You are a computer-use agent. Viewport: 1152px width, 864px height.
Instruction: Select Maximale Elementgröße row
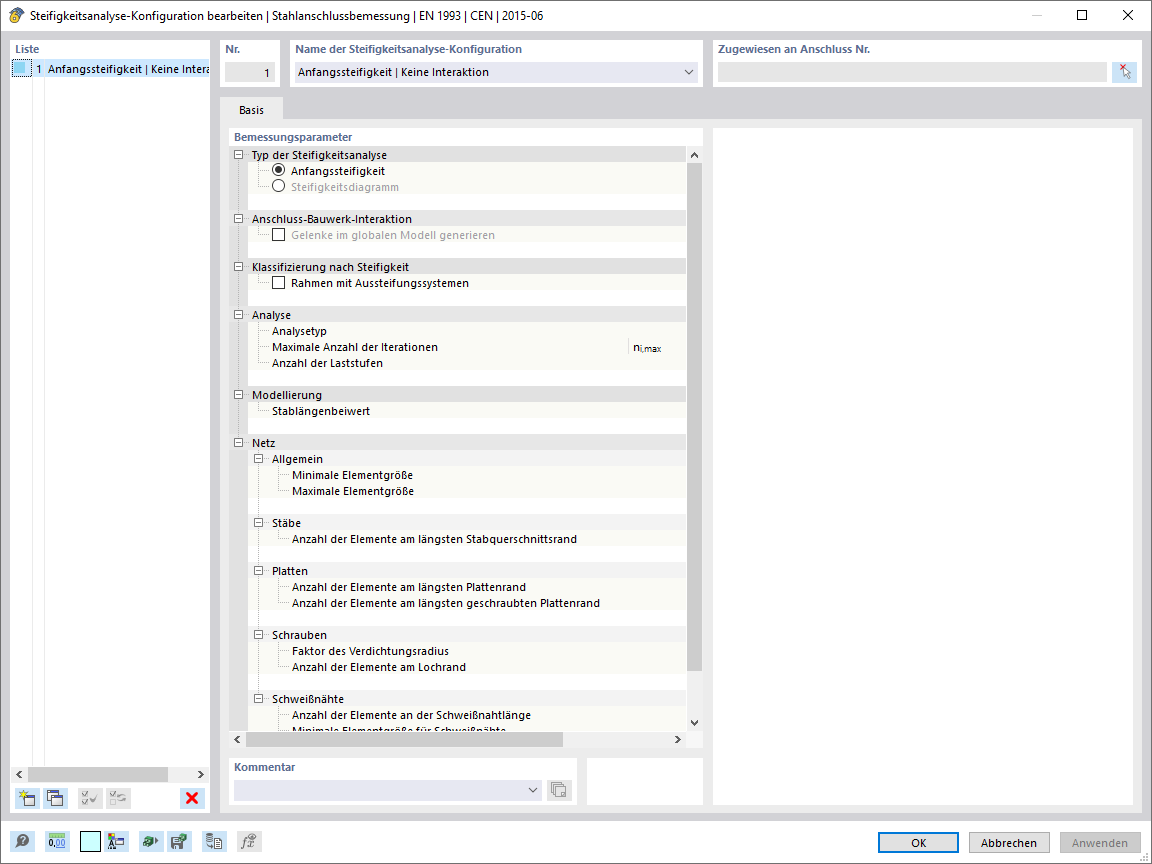[467, 491]
